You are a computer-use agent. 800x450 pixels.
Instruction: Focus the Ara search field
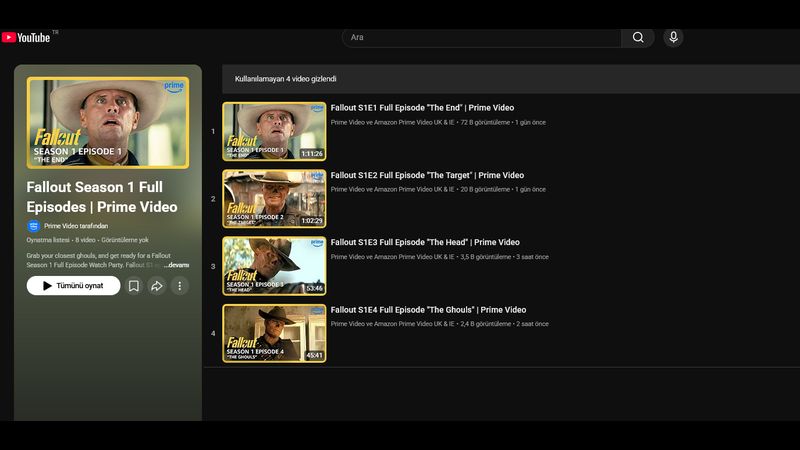[482, 37]
